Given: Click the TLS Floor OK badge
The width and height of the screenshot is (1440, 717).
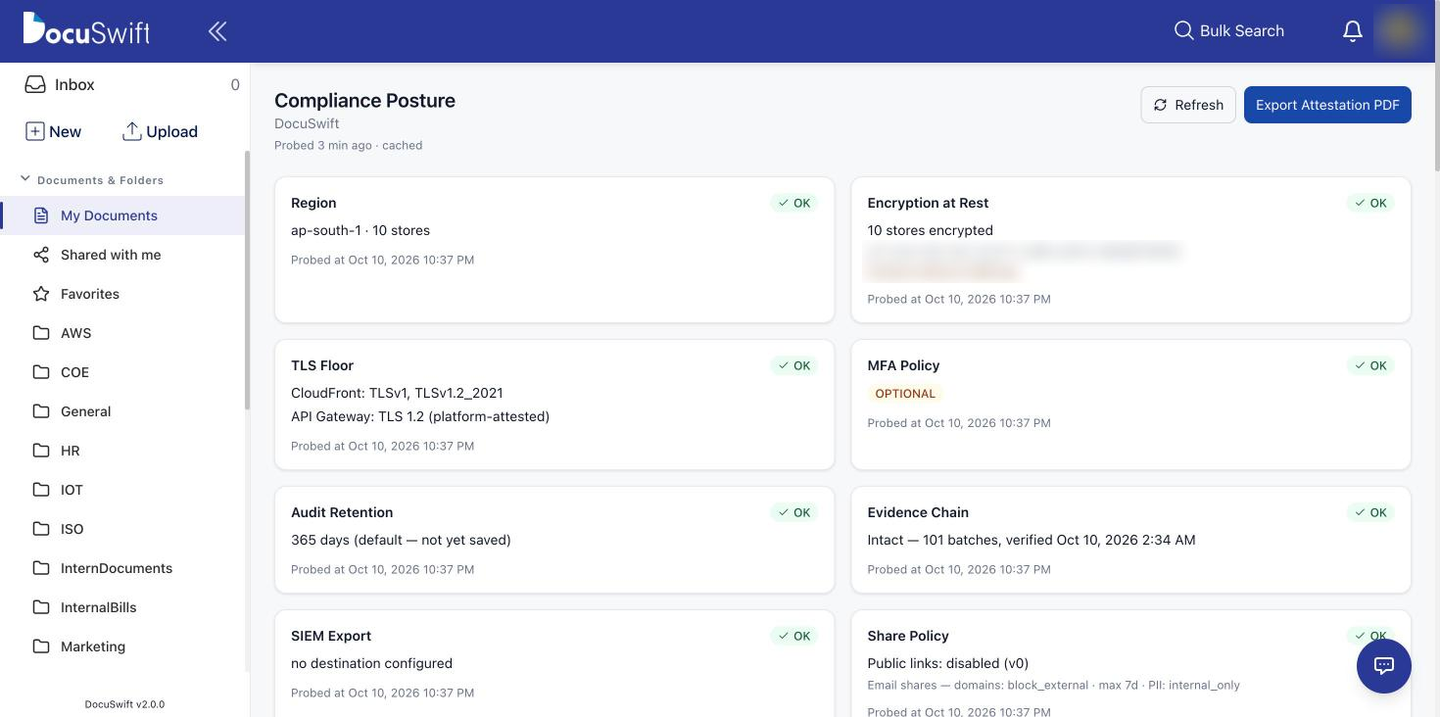Looking at the screenshot, I should coord(794,366).
